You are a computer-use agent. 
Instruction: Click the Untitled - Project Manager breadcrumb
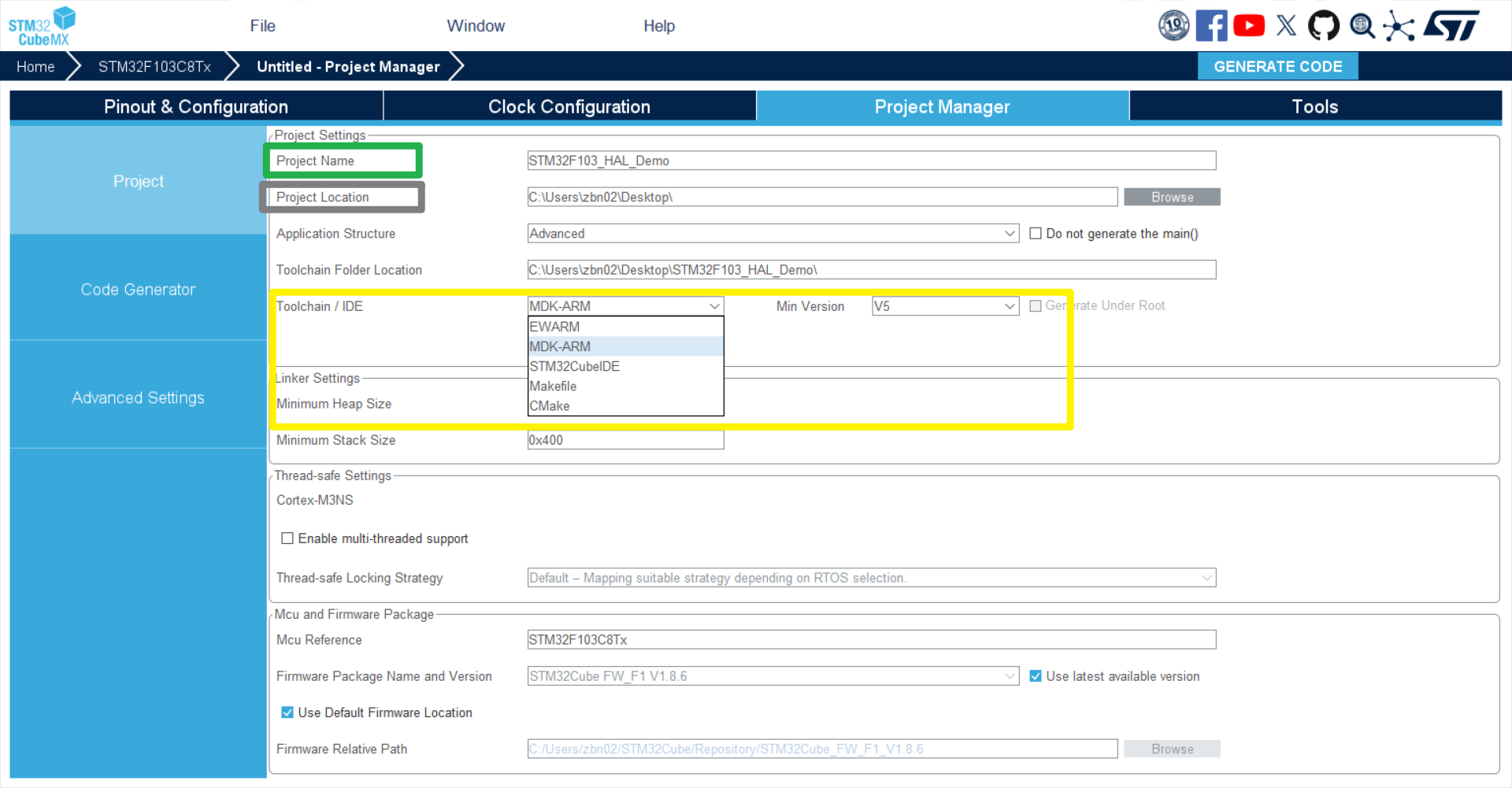348,67
